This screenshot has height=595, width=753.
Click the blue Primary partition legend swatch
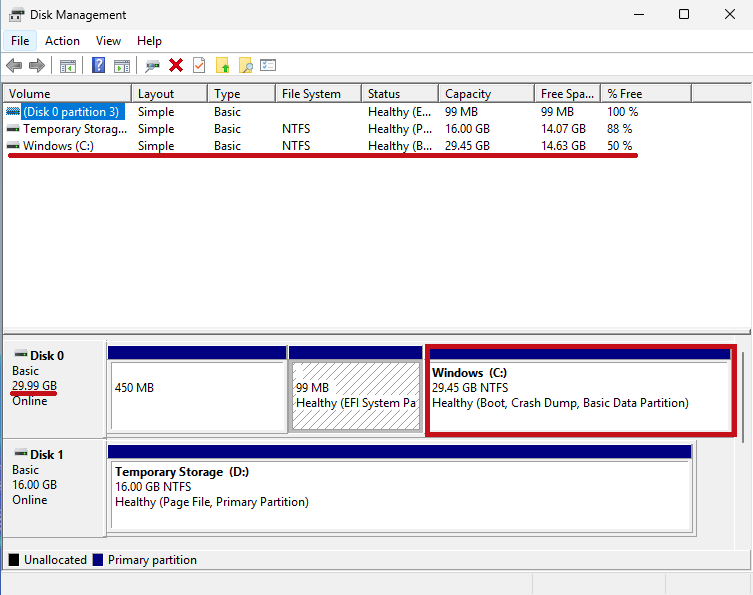click(x=98, y=560)
